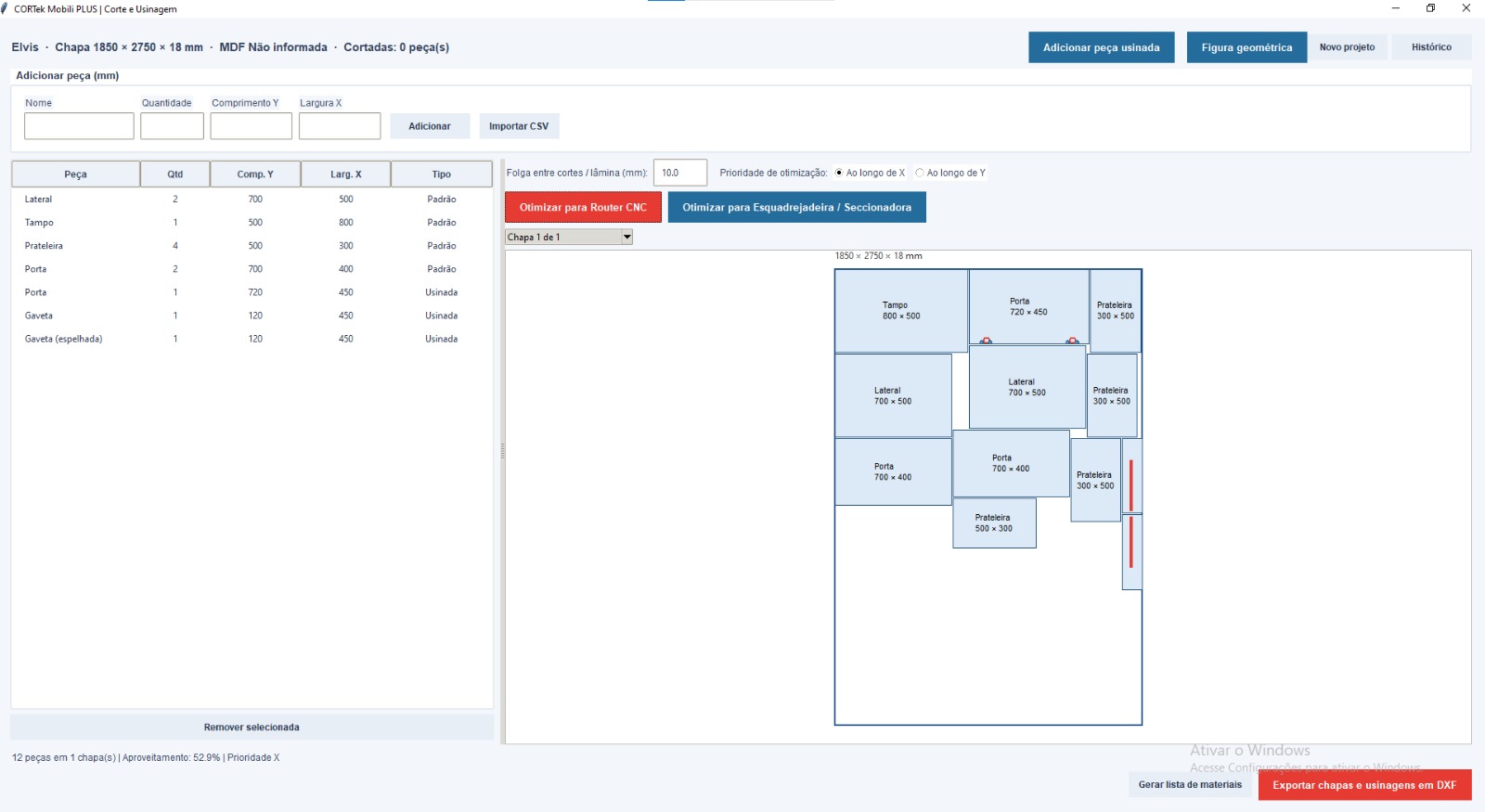
Task: Select the 'Tampo 800 × 500' piece on sheet
Action: tap(901, 311)
